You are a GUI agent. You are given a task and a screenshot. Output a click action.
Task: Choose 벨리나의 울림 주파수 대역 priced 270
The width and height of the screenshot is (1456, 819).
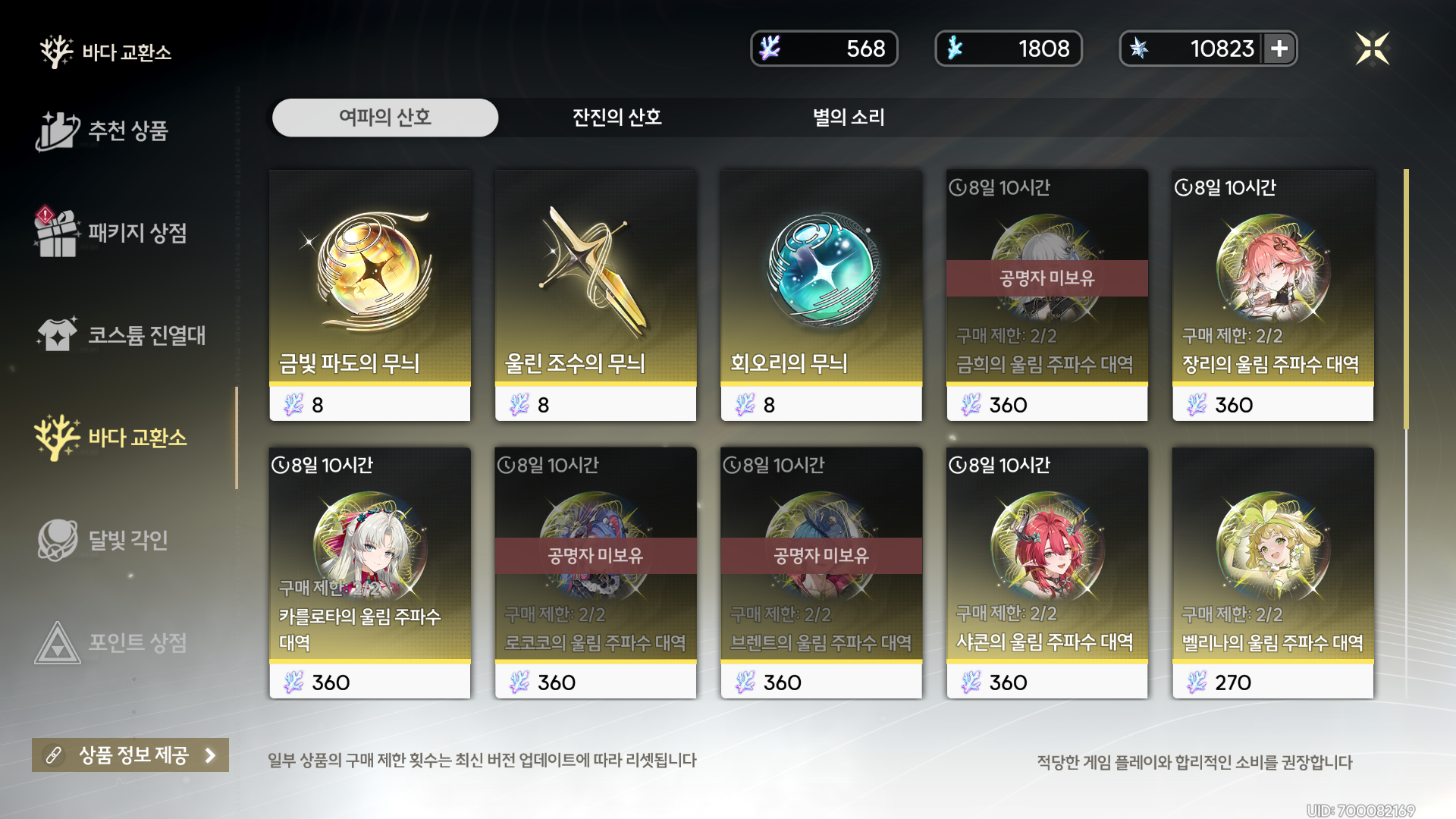coord(1272,573)
